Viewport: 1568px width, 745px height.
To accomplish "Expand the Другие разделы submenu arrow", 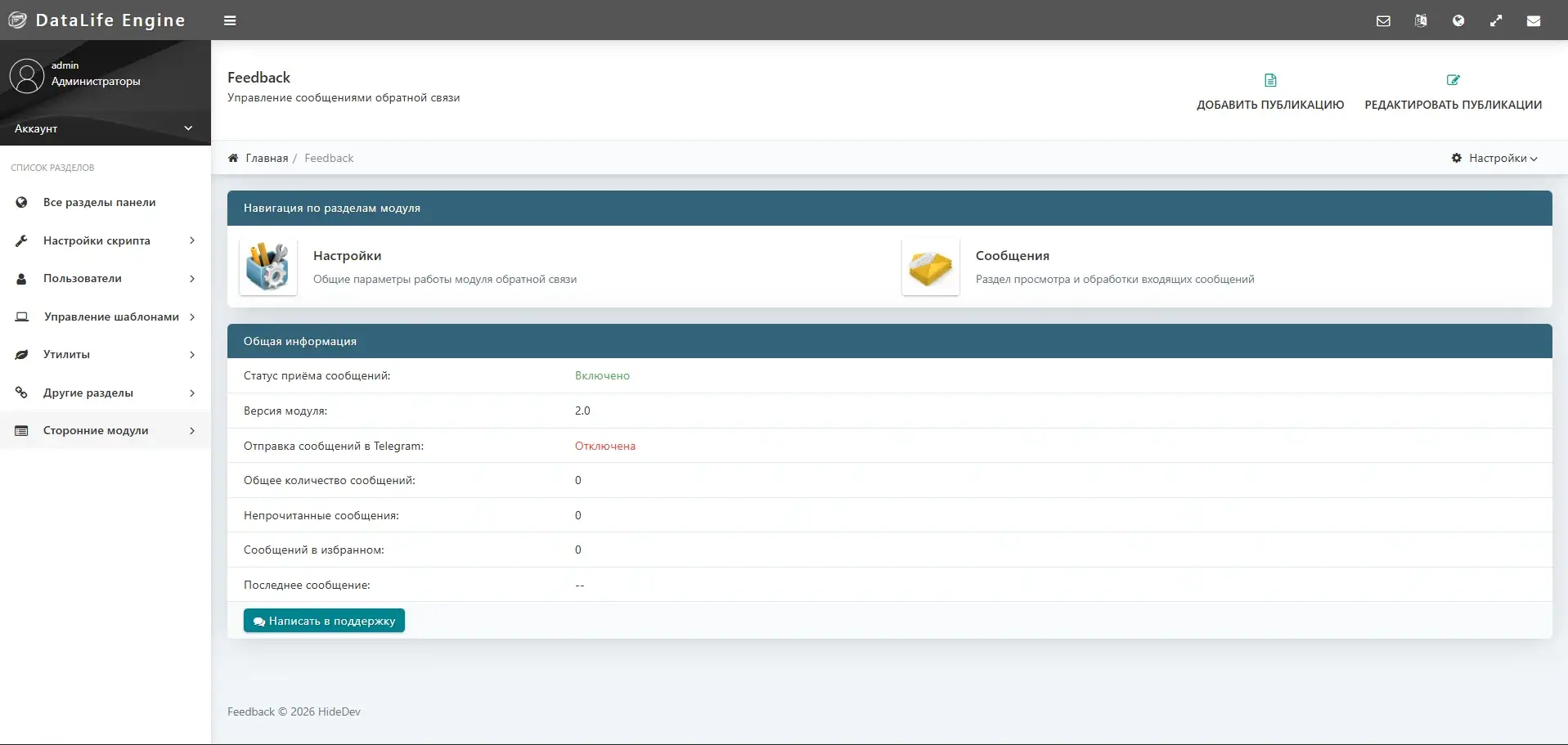I will coord(192,393).
